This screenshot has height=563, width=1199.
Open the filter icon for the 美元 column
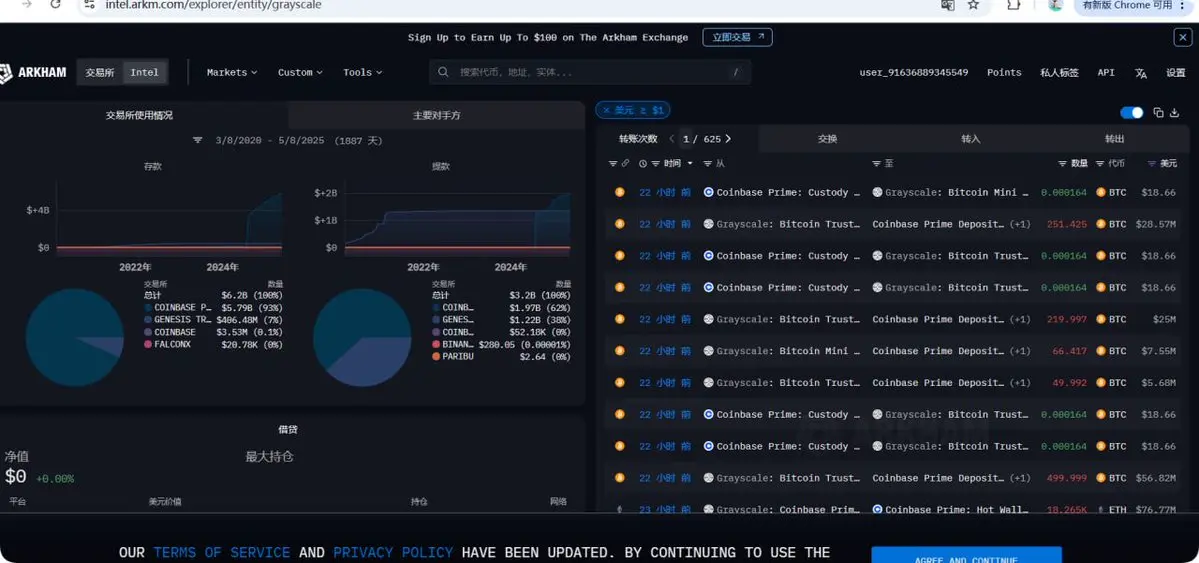[1152, 164]
